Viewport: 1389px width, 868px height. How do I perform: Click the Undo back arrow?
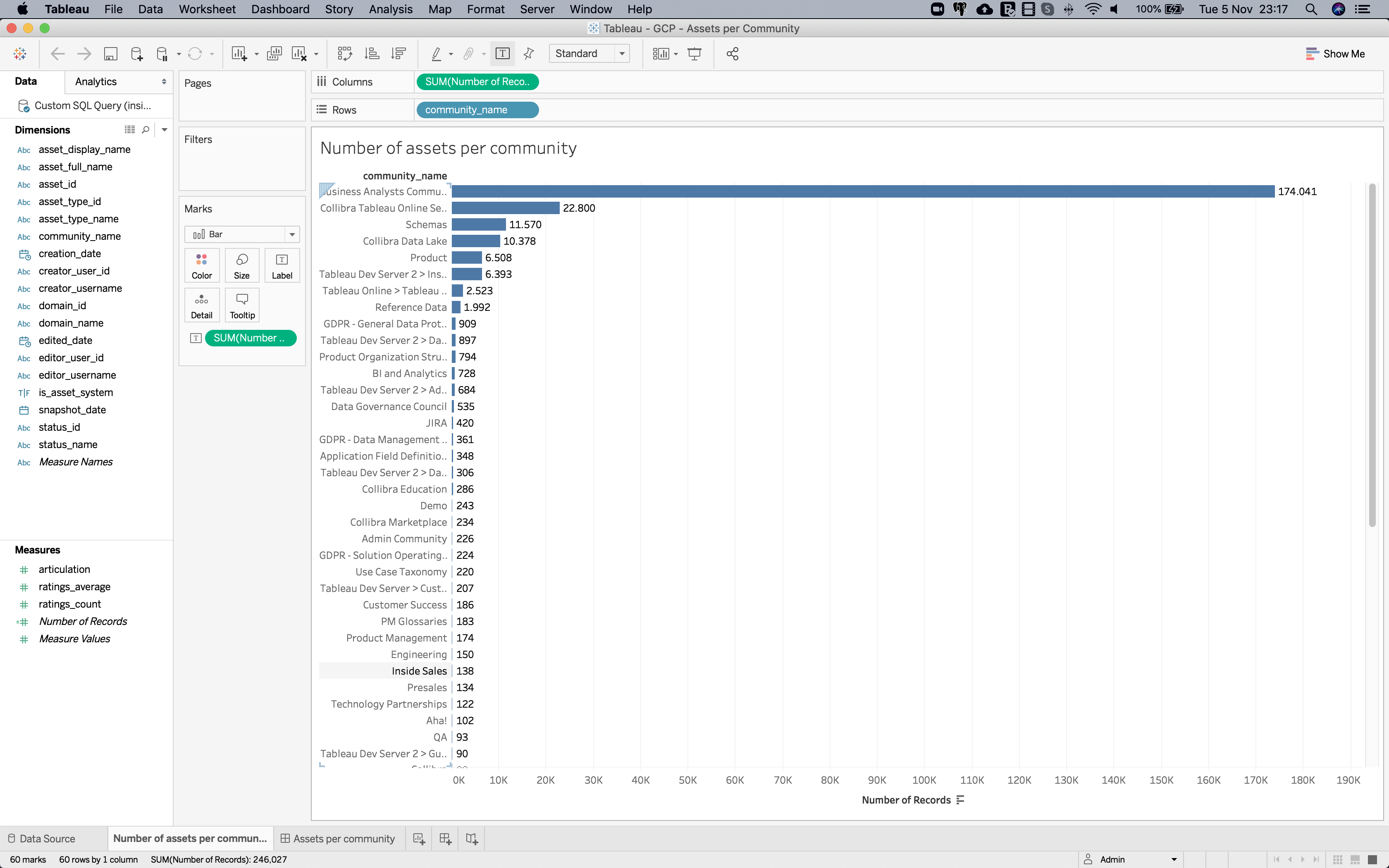[x=57, y=53]
